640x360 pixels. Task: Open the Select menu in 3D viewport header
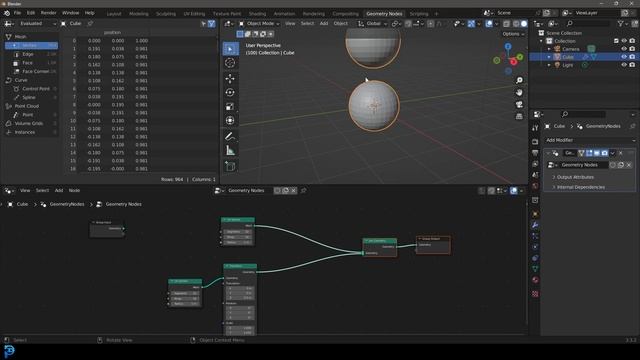coord(307,24)
